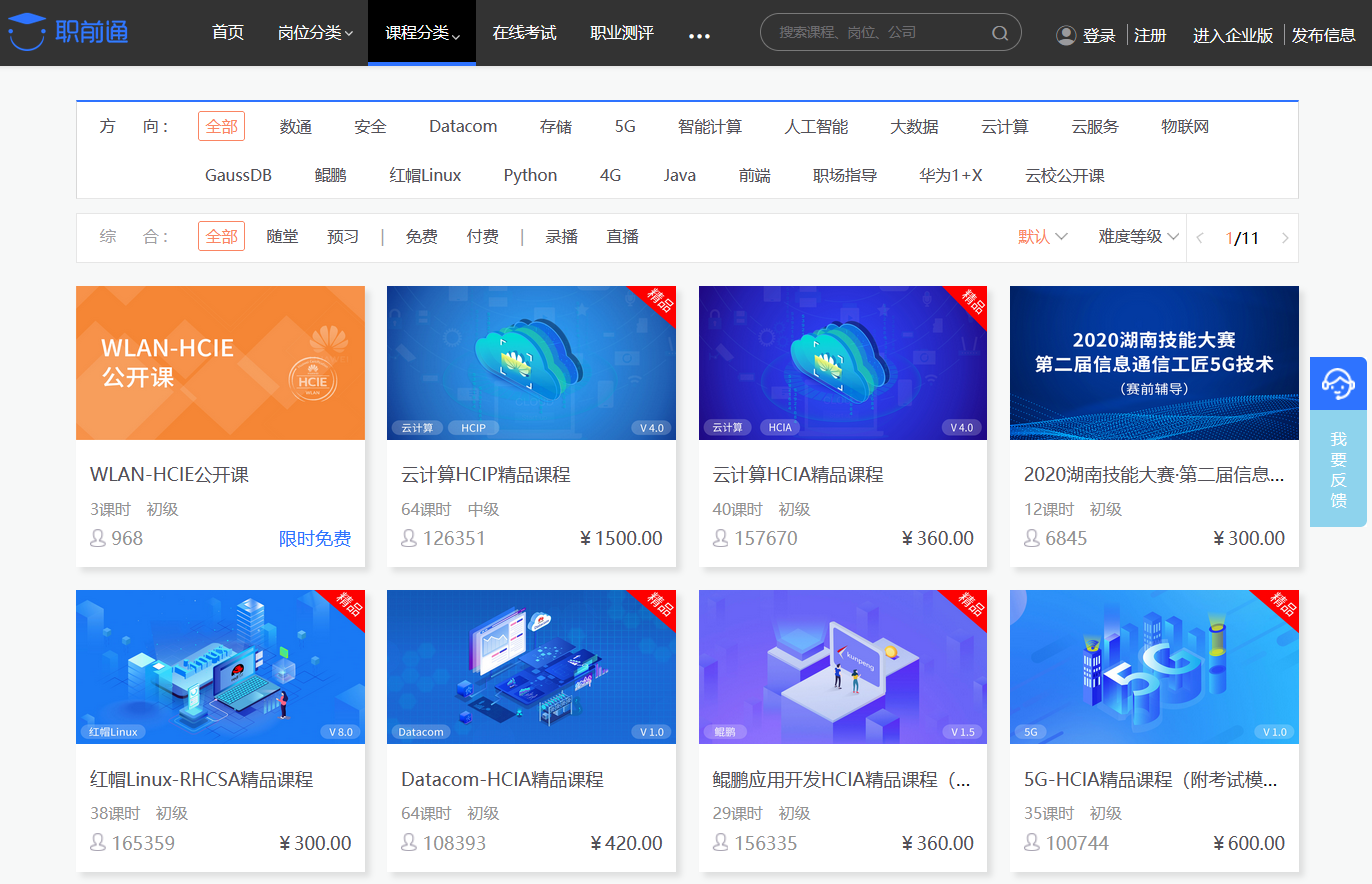Click the 首页 menu item
Viewport: 1372px width, 884px height.
(227, 32)
